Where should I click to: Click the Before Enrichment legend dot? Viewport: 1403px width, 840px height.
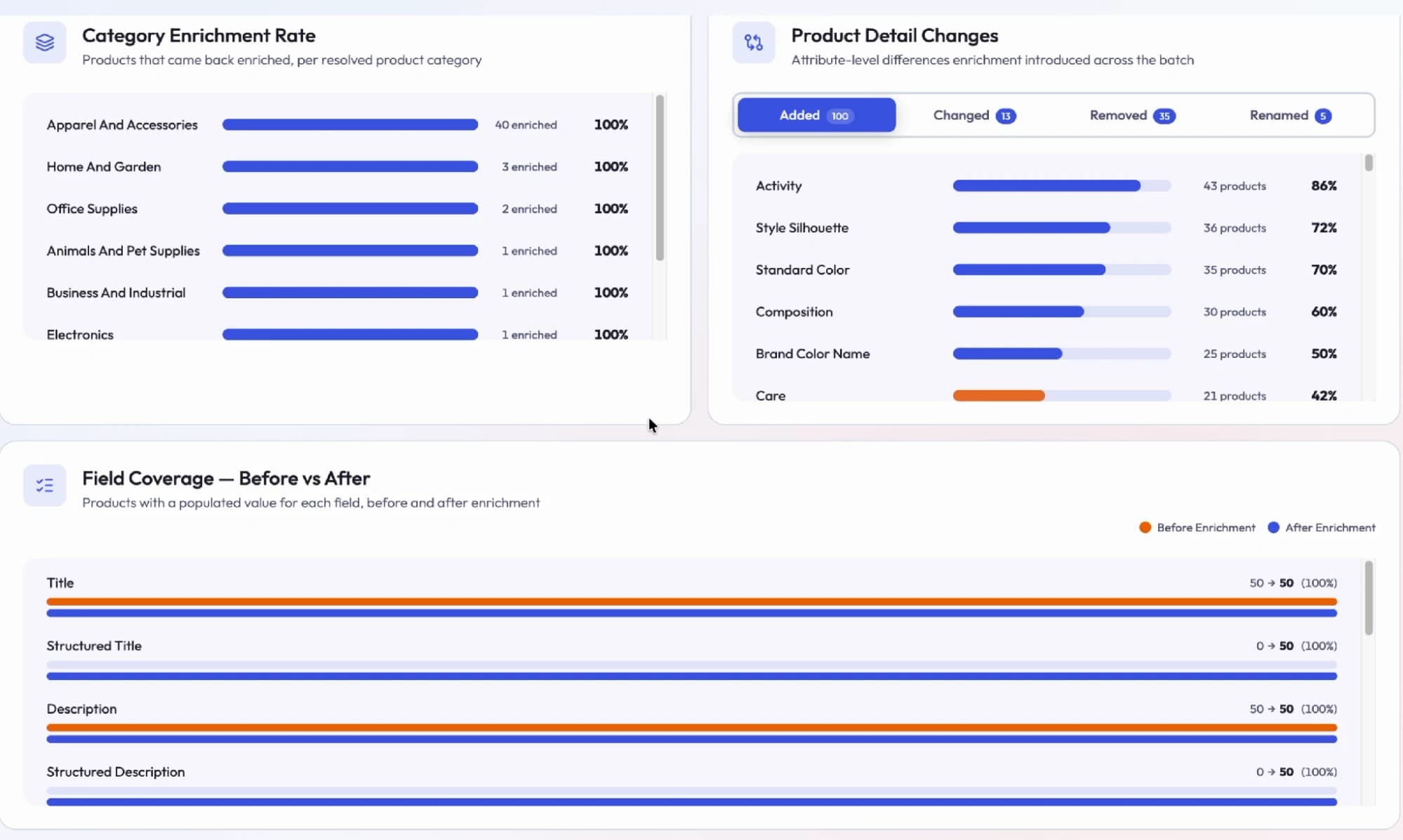pyautogui.click(x=1145, y=528)
